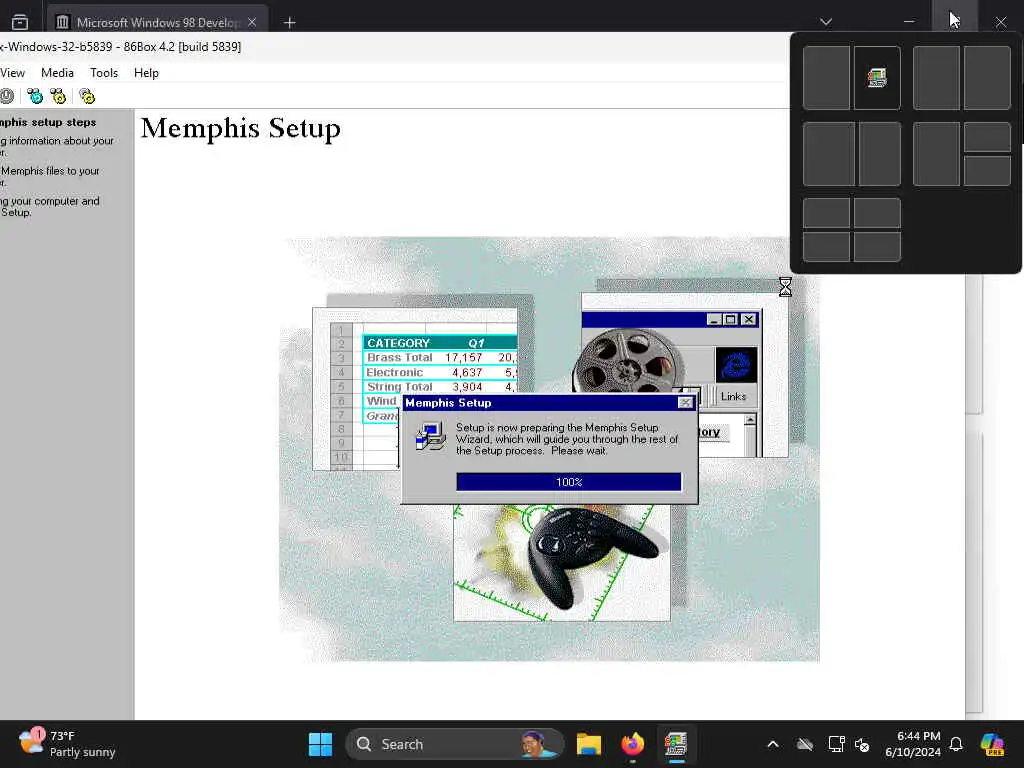
Task: Click the Internet Explorer icon in the setup artwork
Action: (x=736, y=364)
